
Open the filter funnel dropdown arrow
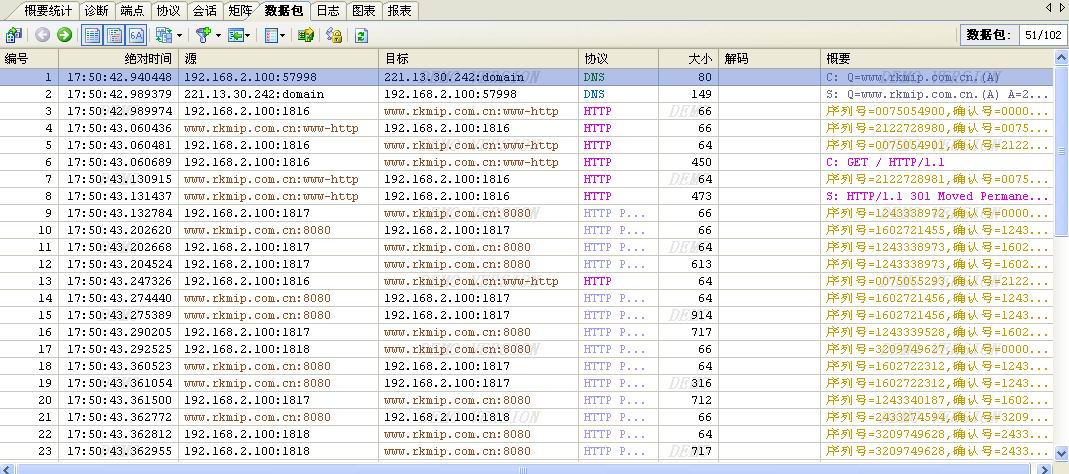218,35
